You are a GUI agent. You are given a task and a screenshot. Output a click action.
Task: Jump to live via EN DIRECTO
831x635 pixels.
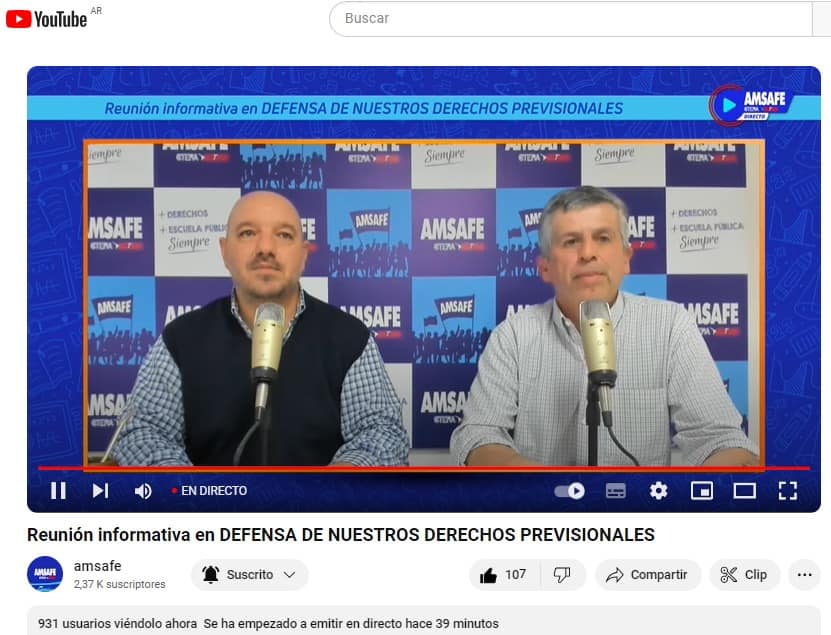[209, 491]
